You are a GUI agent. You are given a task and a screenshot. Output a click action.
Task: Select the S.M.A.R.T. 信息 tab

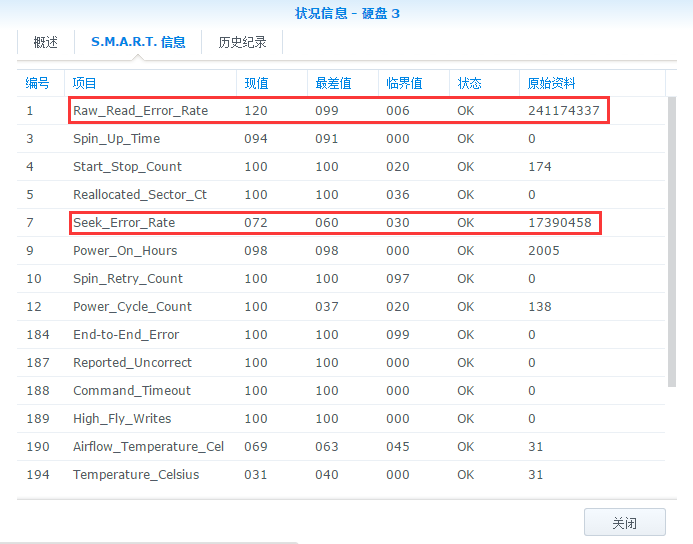[138, 42]
